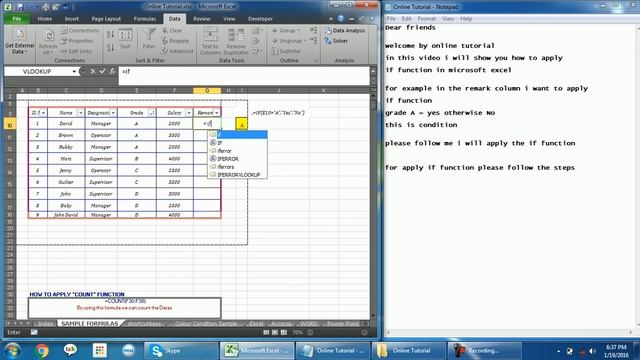Open Notepad Format menu

tap(427, 19)
